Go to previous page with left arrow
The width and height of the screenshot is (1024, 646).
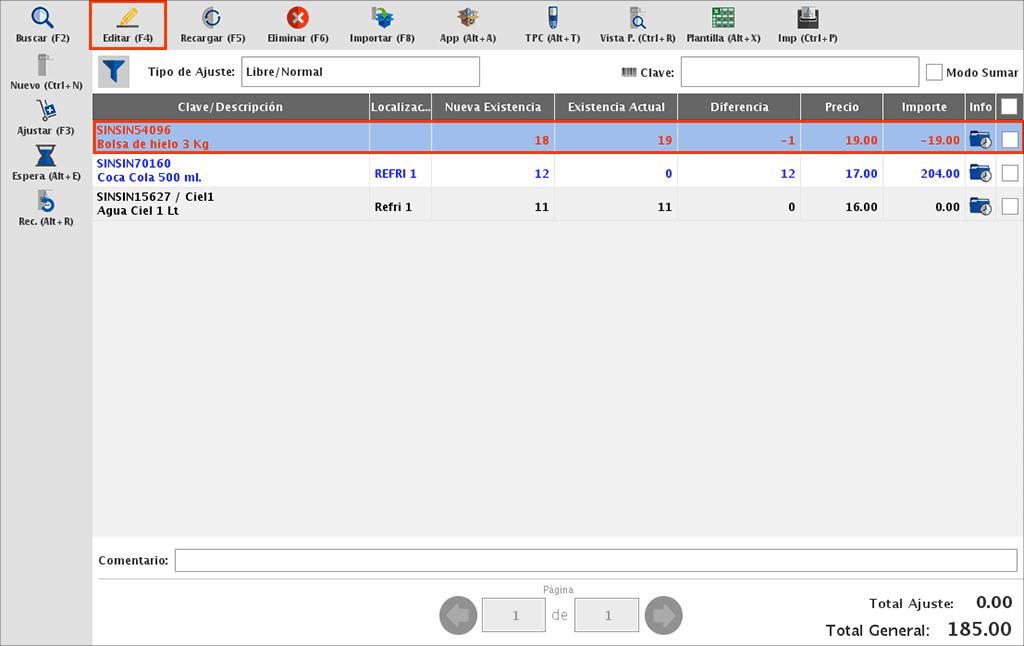click(x=458, y=615)
